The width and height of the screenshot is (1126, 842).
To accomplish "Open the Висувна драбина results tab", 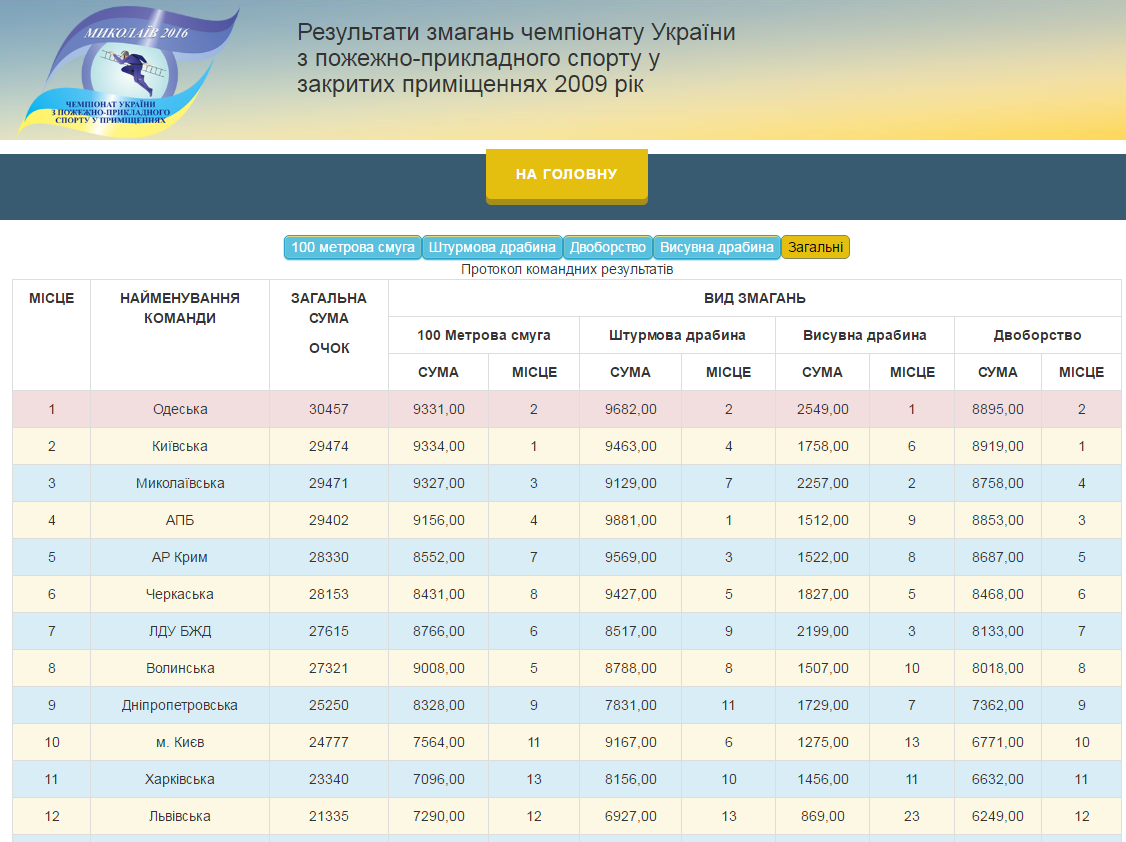I will click(717, 247).
